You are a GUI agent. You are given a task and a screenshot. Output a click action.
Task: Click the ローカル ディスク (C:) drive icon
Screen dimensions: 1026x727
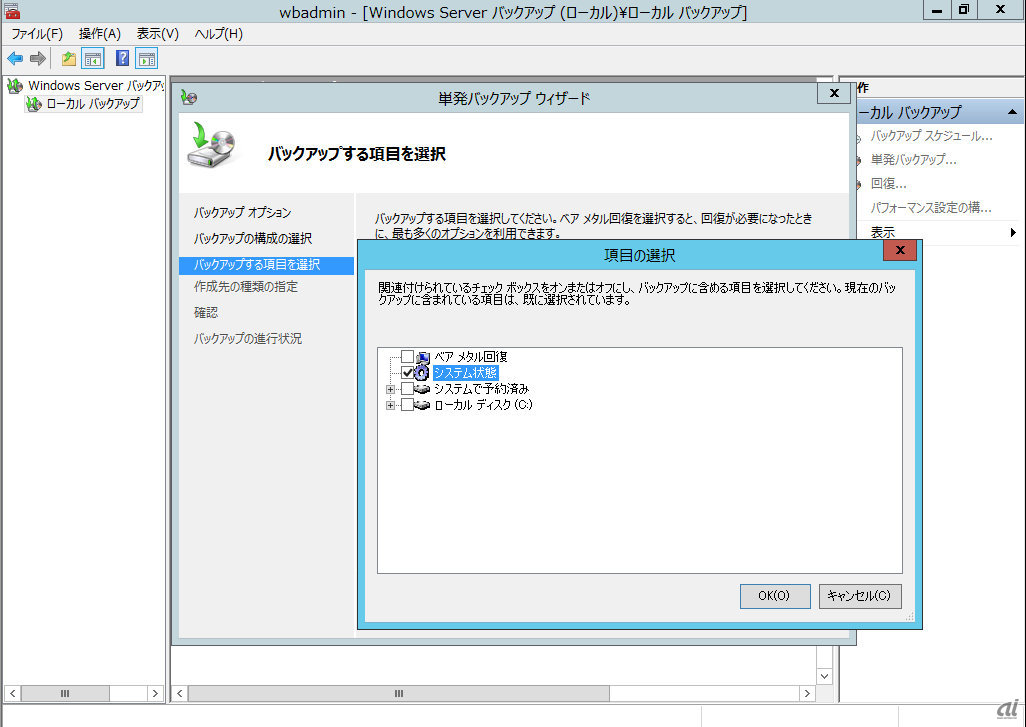click(x=422, y=405)
